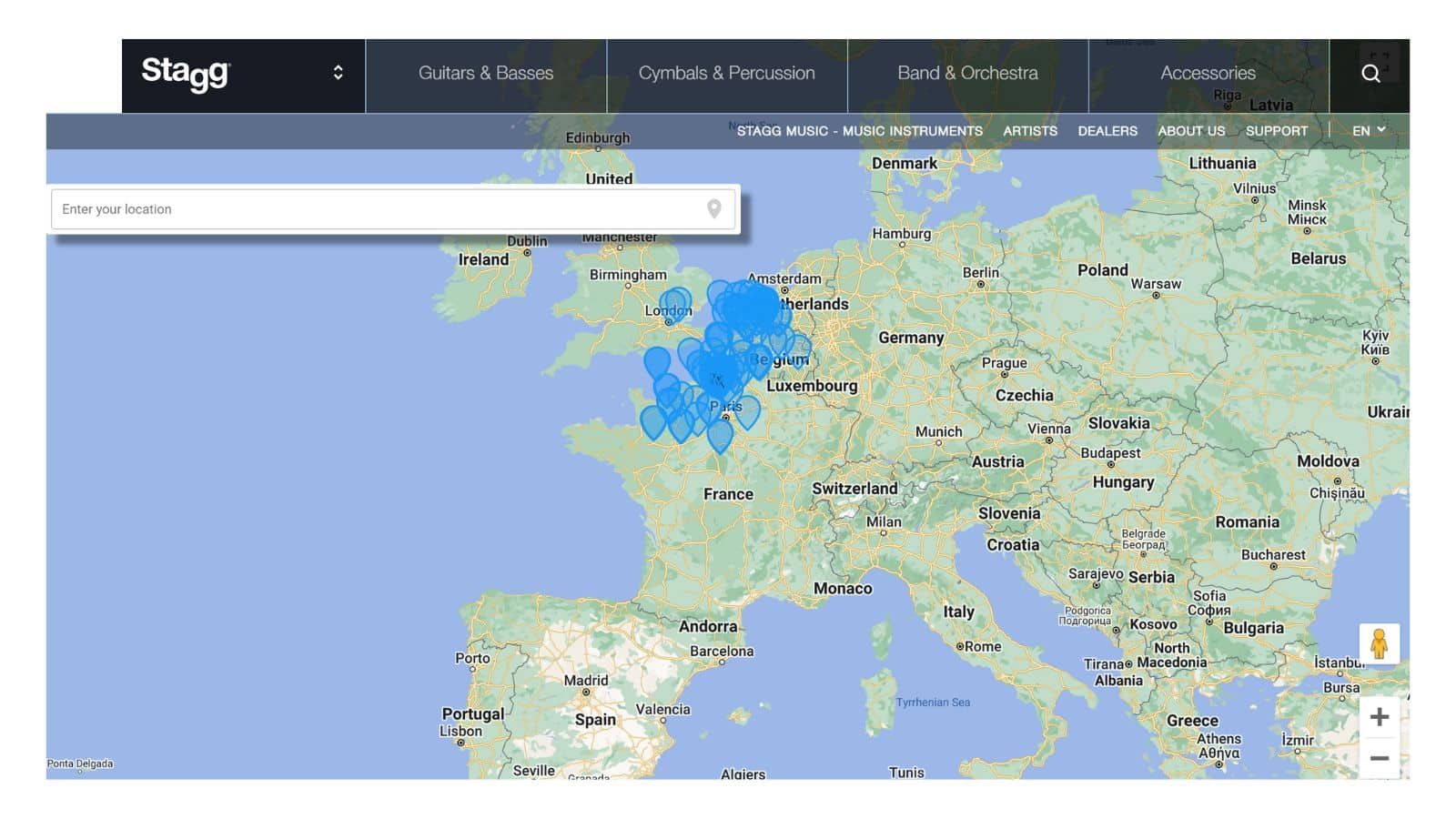Image resolution: width=1456 pixels, height=819 pixels.
Task: Click the Greece label on the map
Action: tap(1192, 721)
